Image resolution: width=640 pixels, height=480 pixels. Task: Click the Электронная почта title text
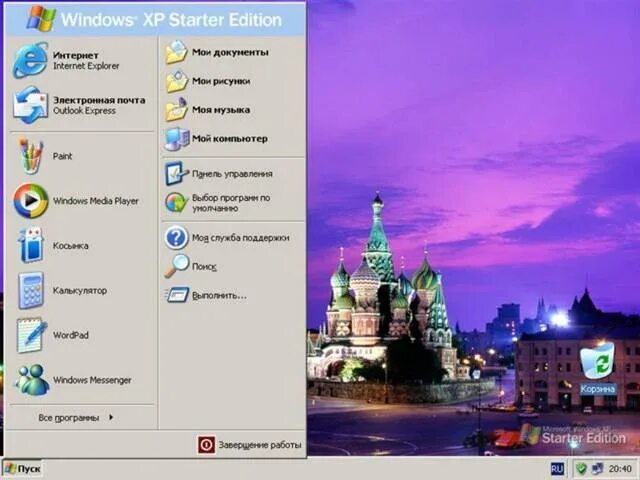[99, 100]
